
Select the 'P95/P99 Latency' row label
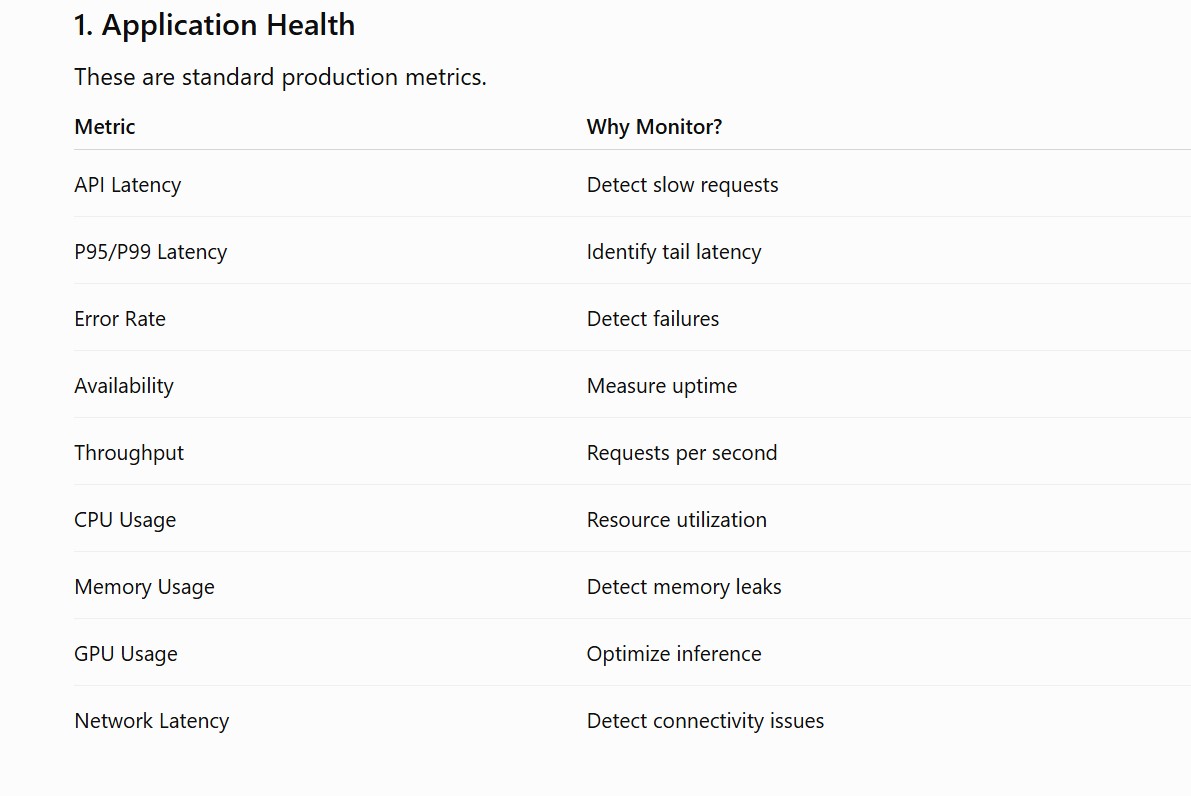point(150,251)
